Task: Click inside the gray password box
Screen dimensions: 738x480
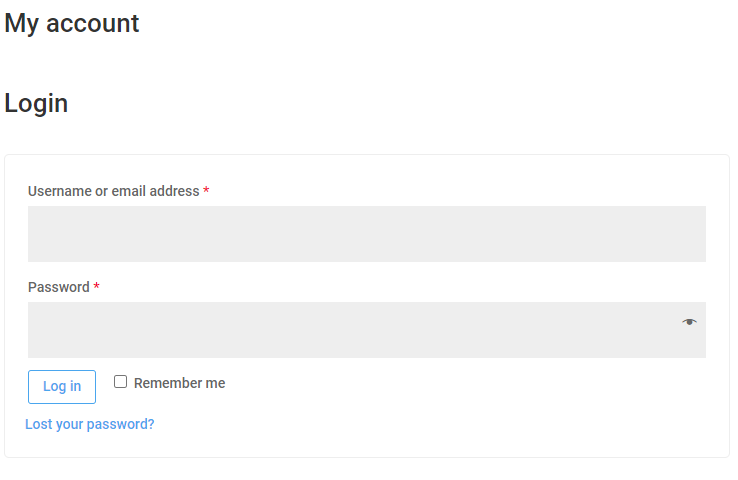Action: 367,330
